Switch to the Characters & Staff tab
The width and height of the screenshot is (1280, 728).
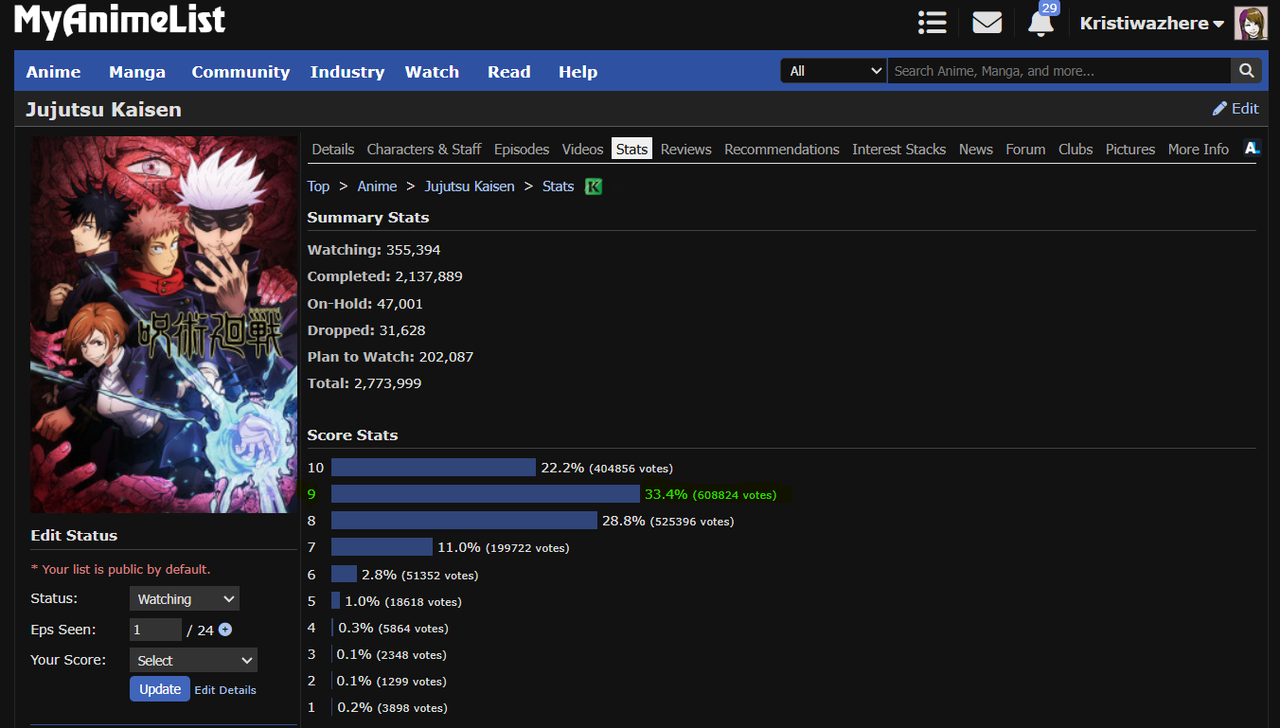pos(424,149)
